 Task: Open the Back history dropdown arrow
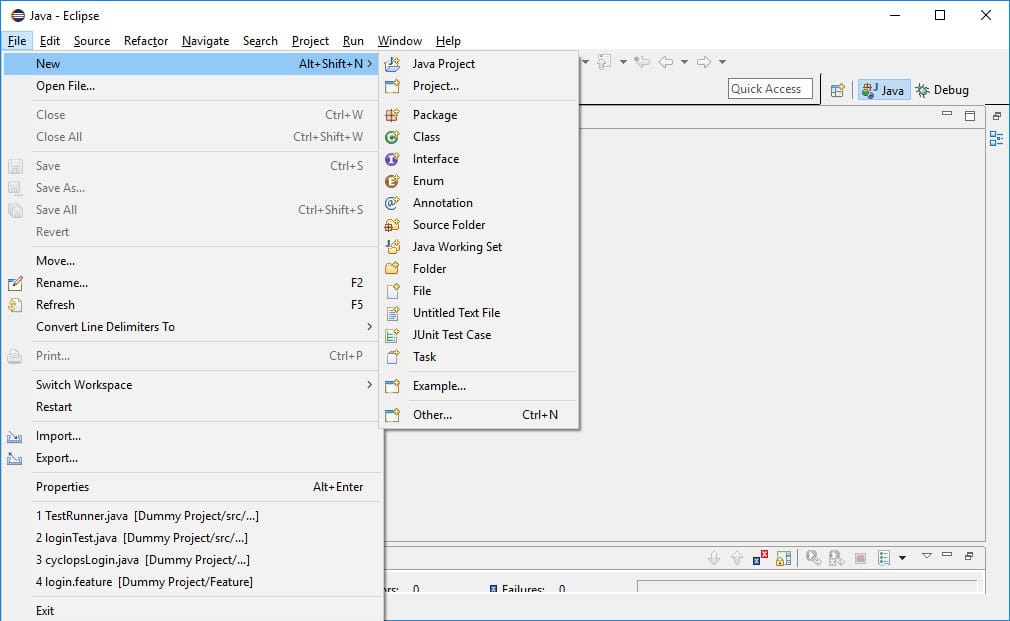[x=684, y=62]
